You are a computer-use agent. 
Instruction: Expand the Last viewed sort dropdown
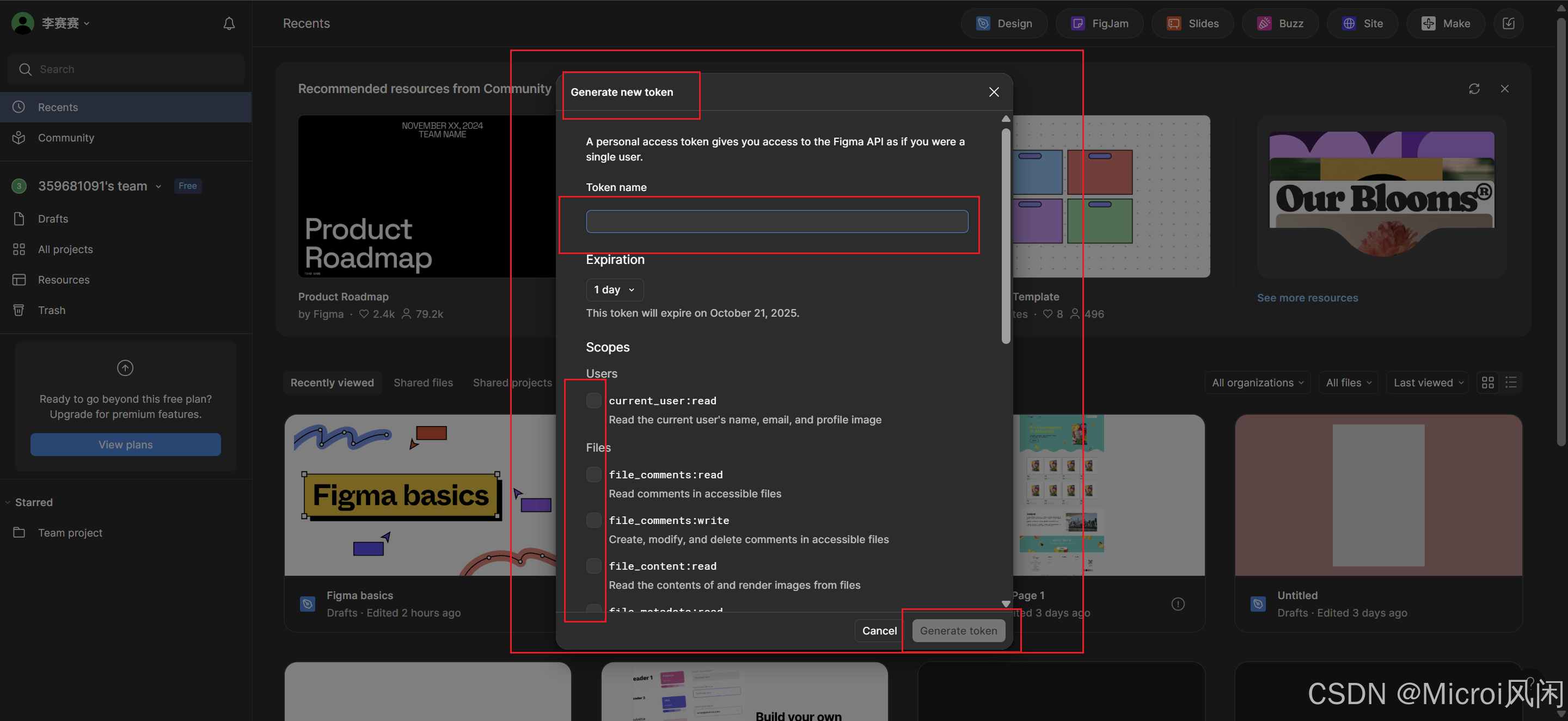[1428, 382]
